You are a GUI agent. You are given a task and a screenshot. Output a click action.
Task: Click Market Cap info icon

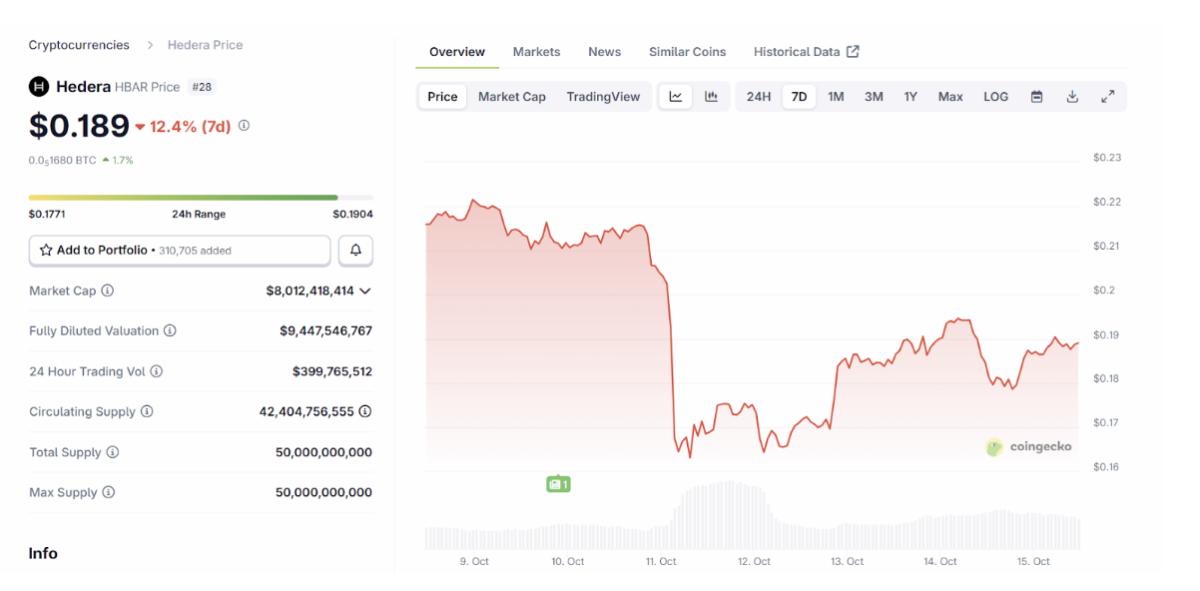point(107,291)
